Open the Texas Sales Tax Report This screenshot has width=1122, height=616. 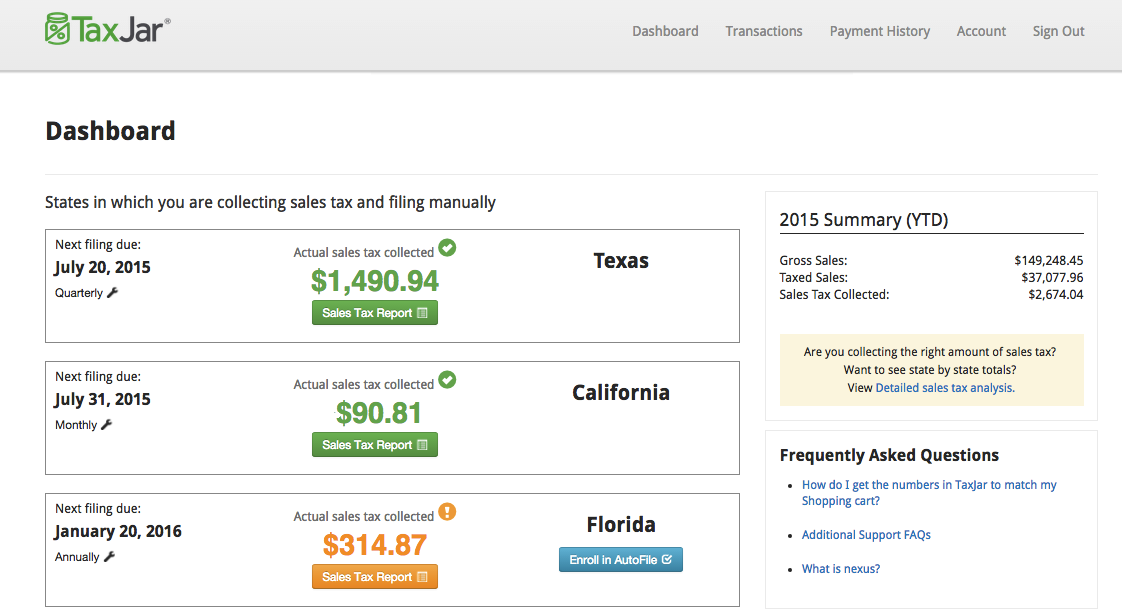pos(375,313)
